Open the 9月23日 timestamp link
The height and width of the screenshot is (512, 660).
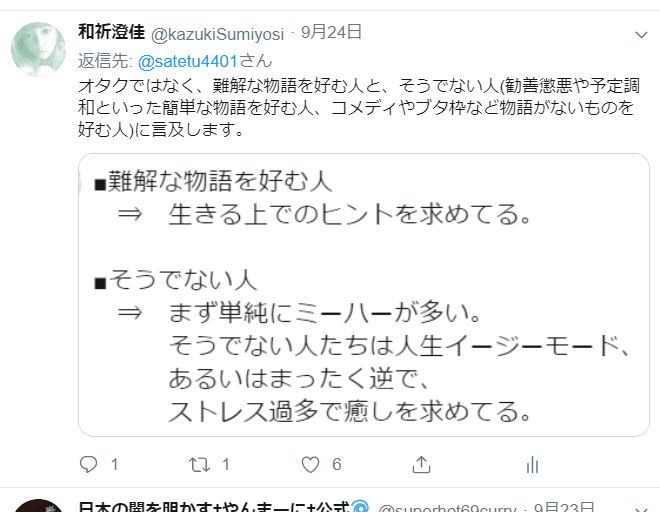pyautogui.click(x=564, y=507)
